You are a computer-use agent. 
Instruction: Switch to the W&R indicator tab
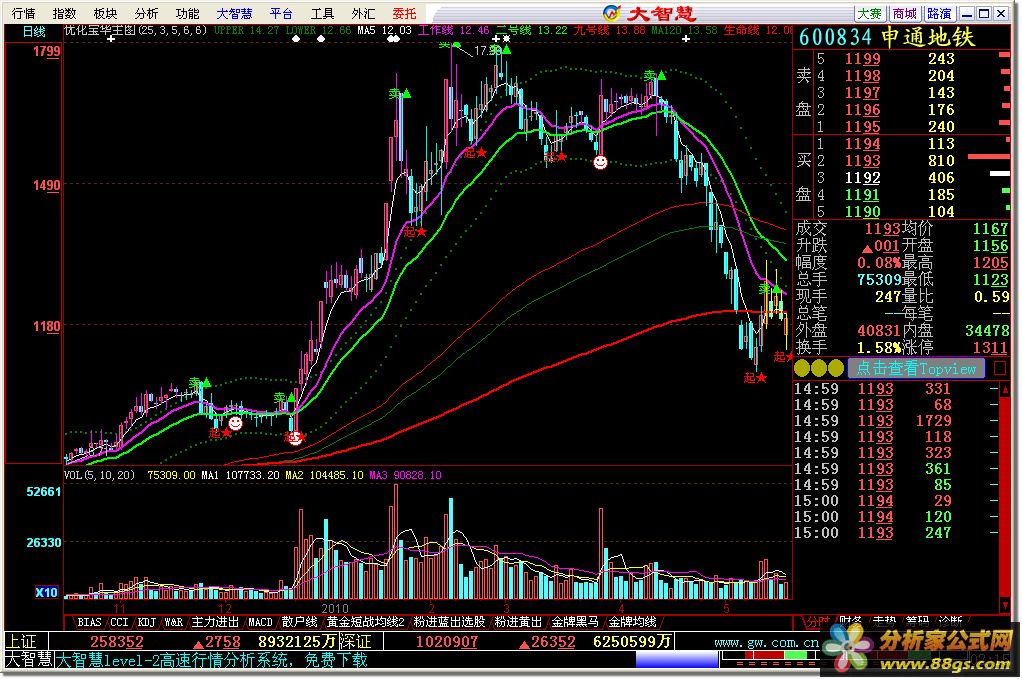click(x=173, y=622)
